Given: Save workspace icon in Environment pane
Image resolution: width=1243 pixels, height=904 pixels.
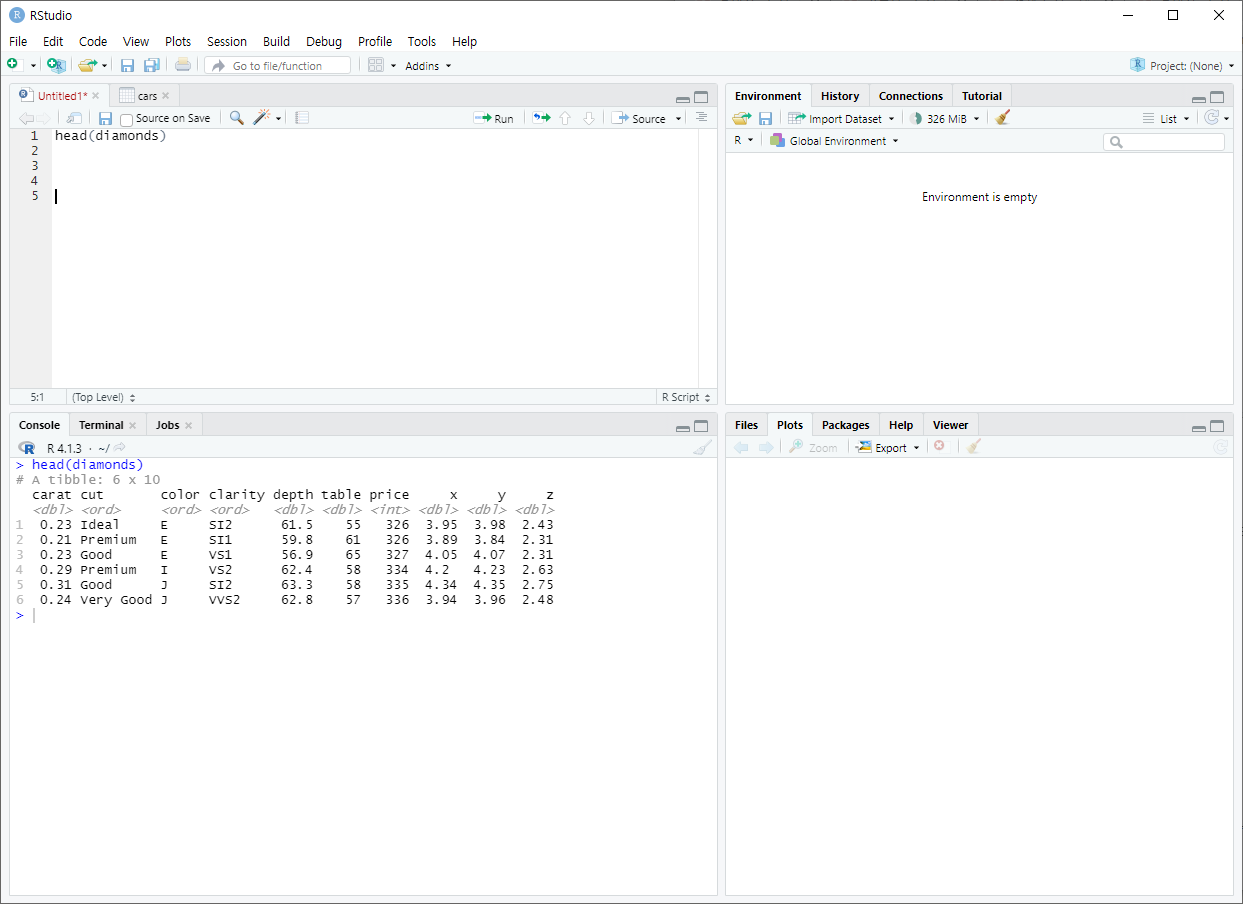Looking at the screenshot, I should tap(765, 118).
